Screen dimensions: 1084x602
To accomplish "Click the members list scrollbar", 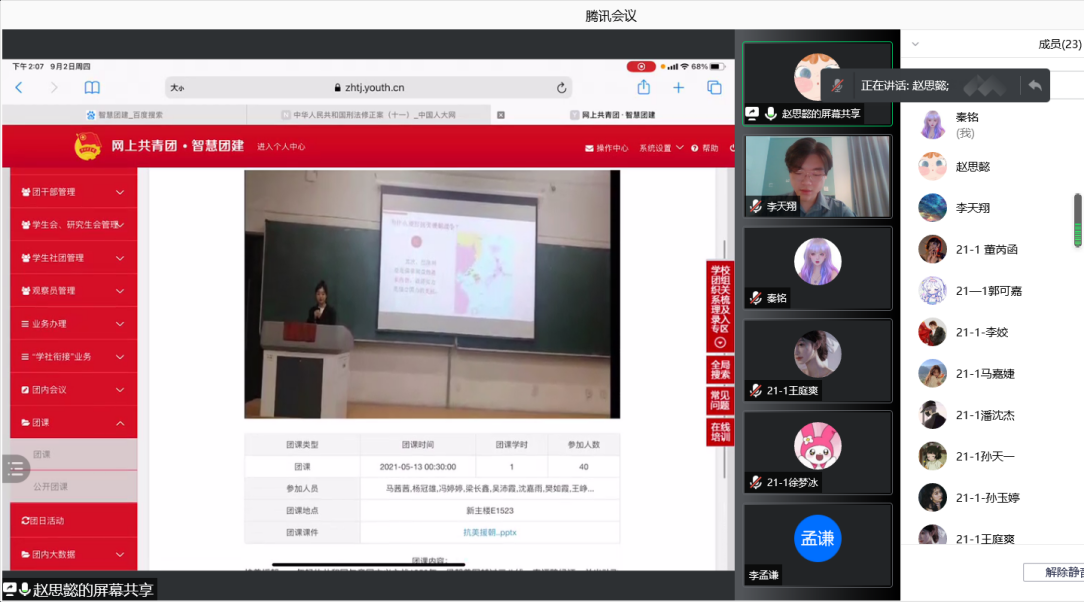I will (1078, 220).
